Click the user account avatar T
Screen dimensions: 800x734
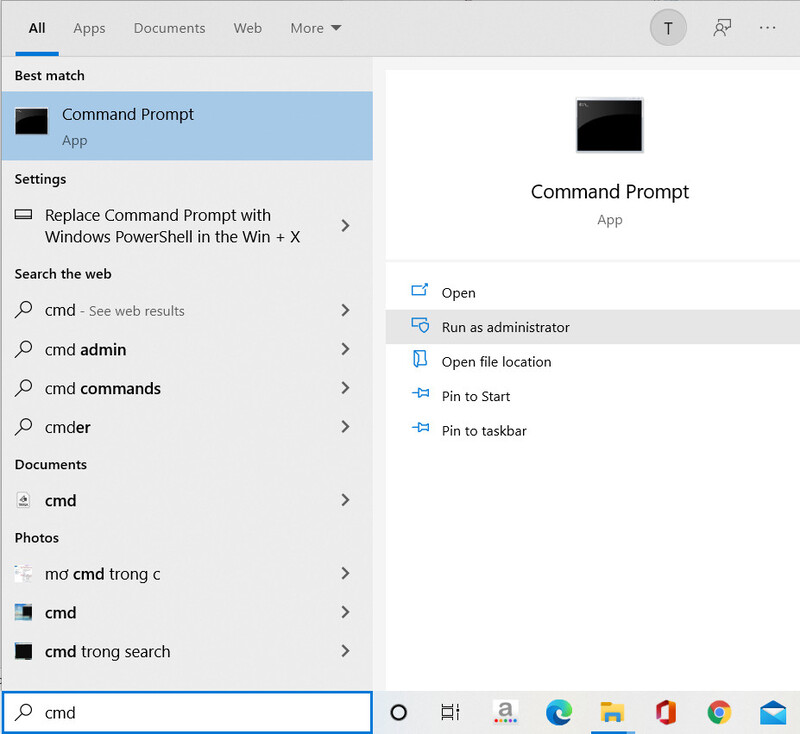pos(668,28)
